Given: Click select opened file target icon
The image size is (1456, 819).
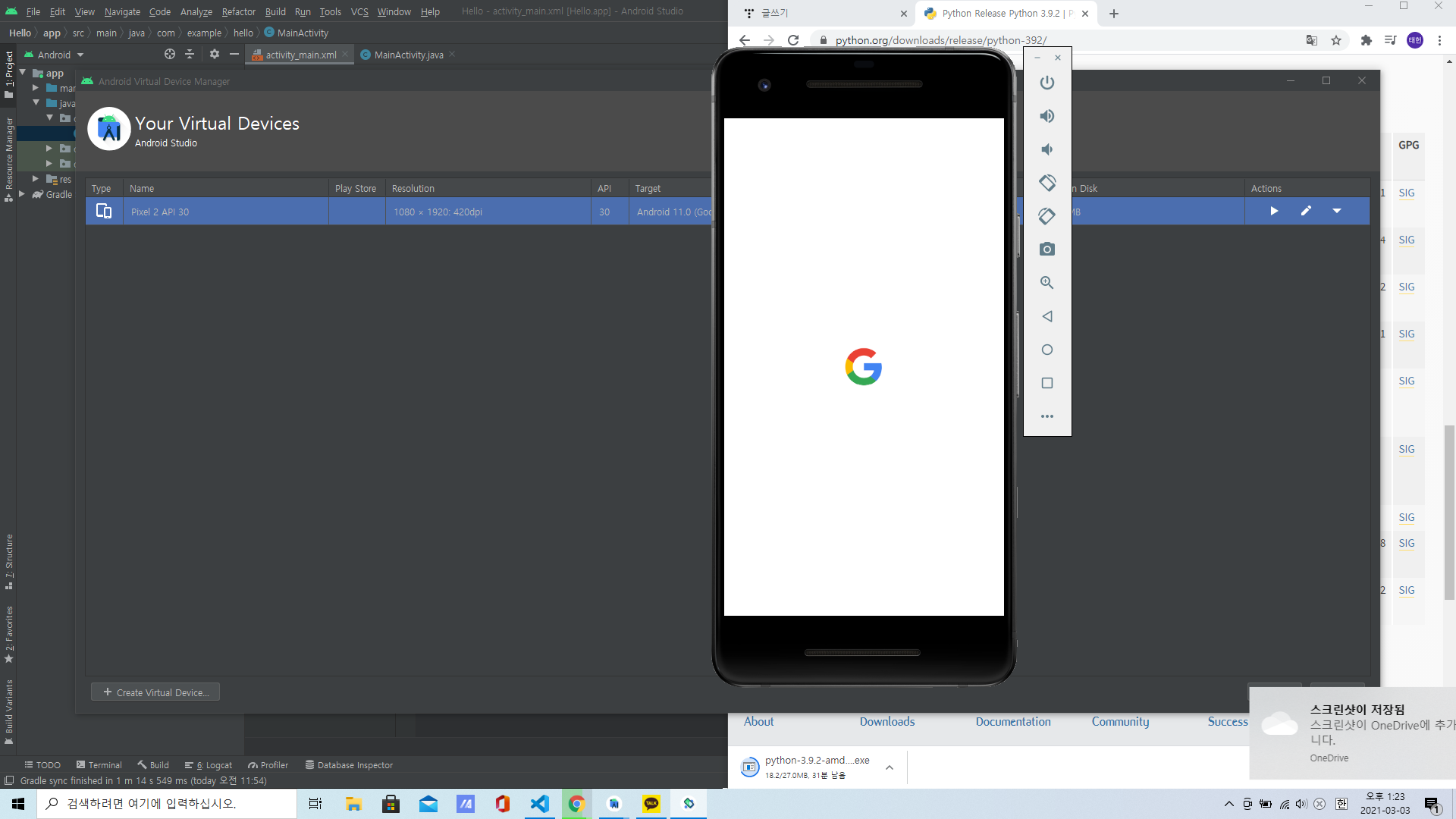Looking at the screenshot, I should coord(170,54).
